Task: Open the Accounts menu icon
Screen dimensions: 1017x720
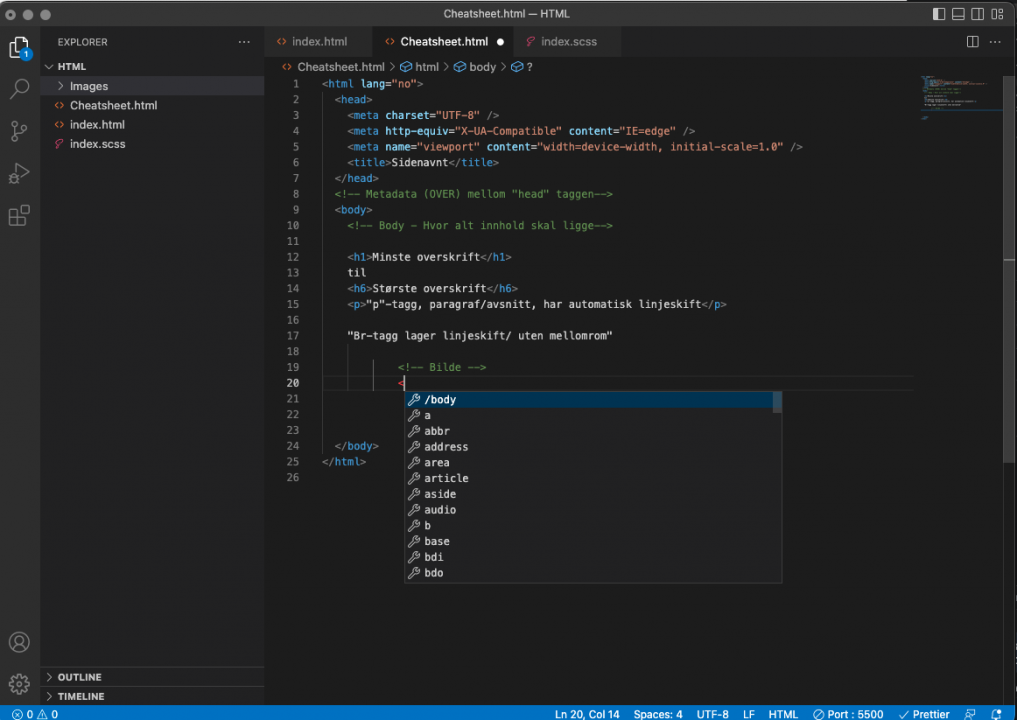Action: 19,642
